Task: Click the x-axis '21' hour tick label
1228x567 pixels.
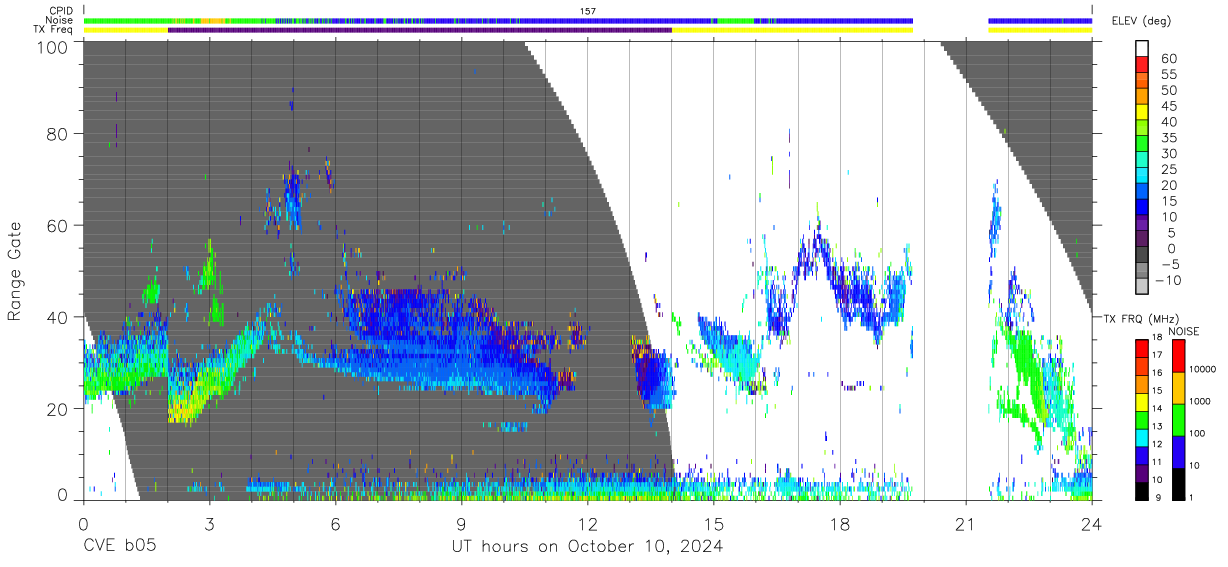Action: pyautogui.click(x=965, y=523)
